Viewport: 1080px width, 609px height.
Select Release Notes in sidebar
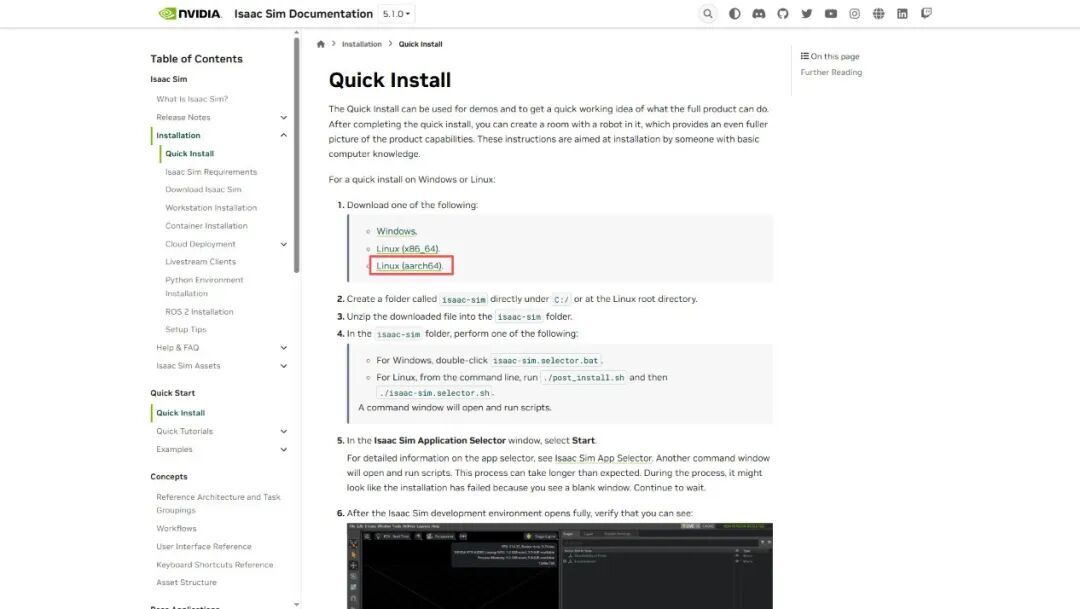coord(183,118)
